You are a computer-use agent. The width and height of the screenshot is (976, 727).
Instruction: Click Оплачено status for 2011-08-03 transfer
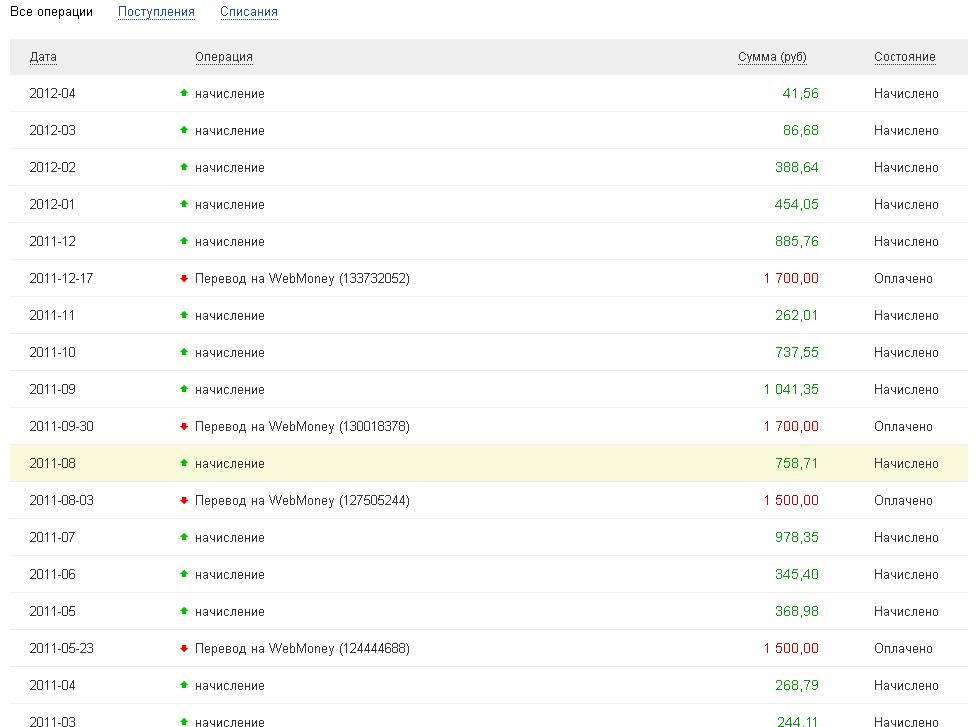[x=902, y=501]
